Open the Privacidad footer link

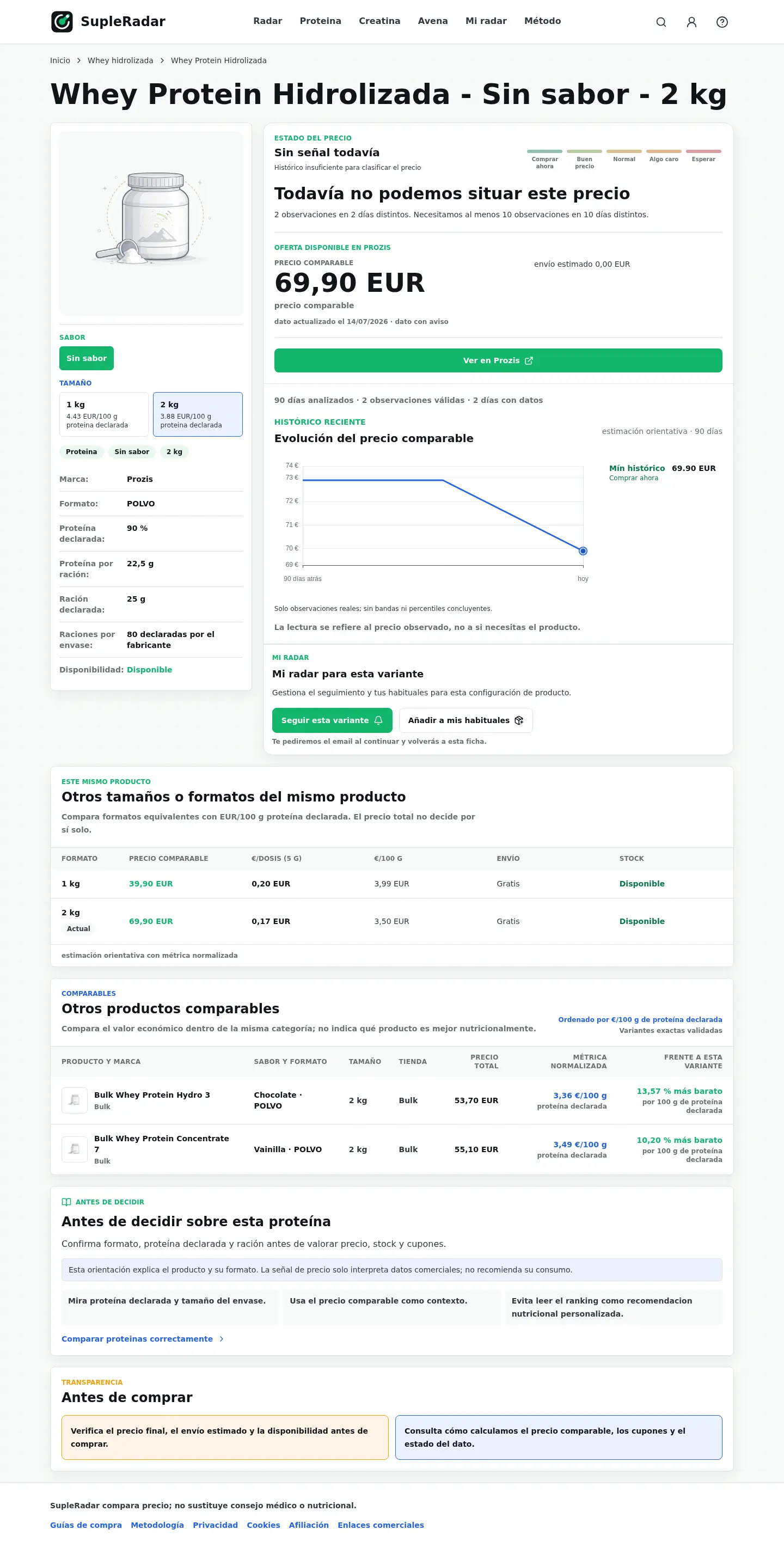(x=215, y=1525)
